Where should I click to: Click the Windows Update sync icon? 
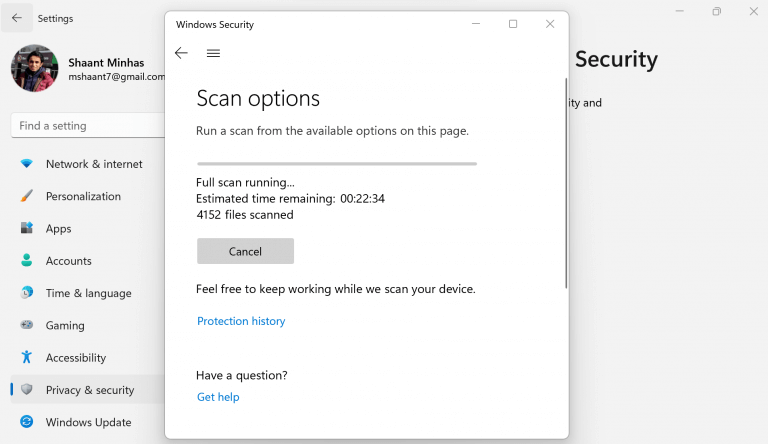(27, 421)
